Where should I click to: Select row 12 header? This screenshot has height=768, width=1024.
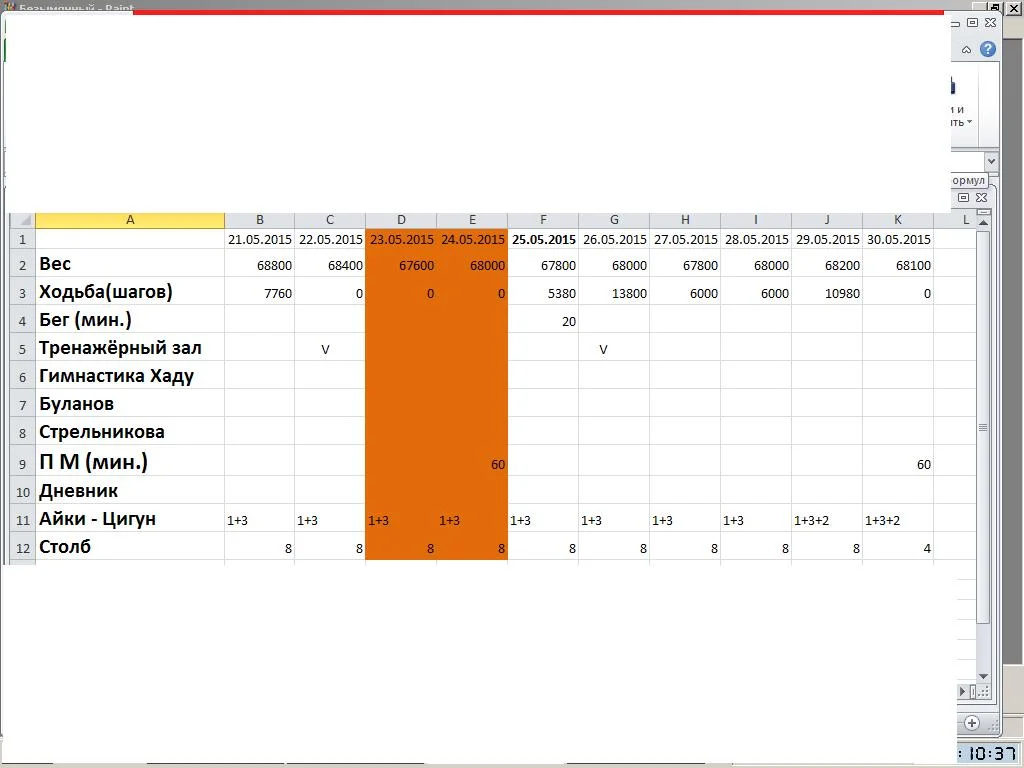click(22, 547)
